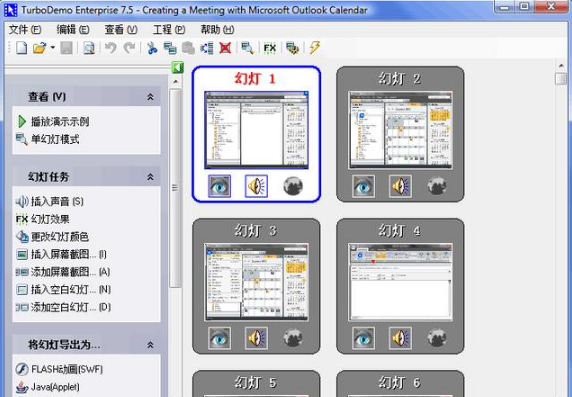
Task: Collapse the 幻灯任务 panel section
Action: [150, 177]
